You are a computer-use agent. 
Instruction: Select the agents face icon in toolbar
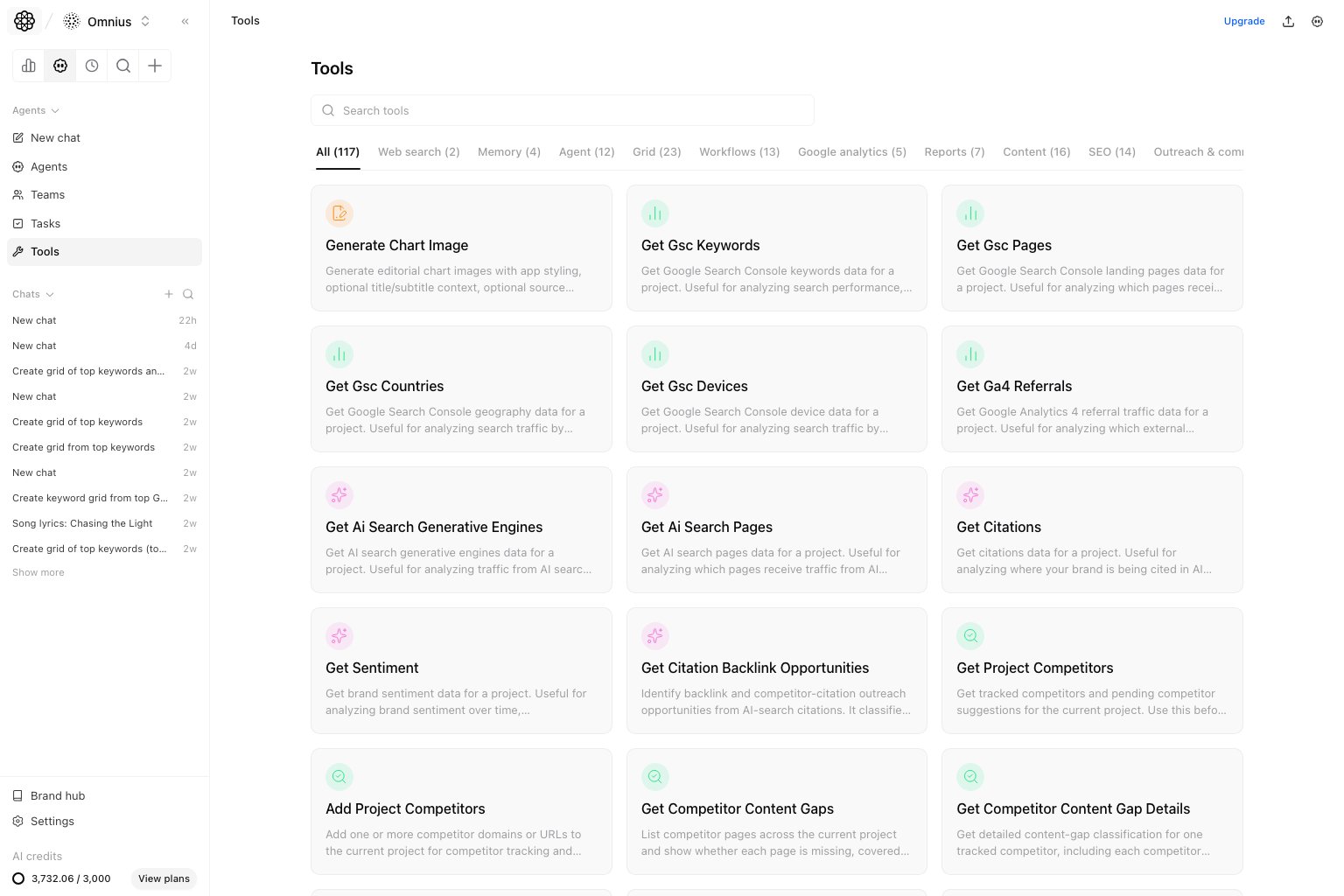[60, 66]
